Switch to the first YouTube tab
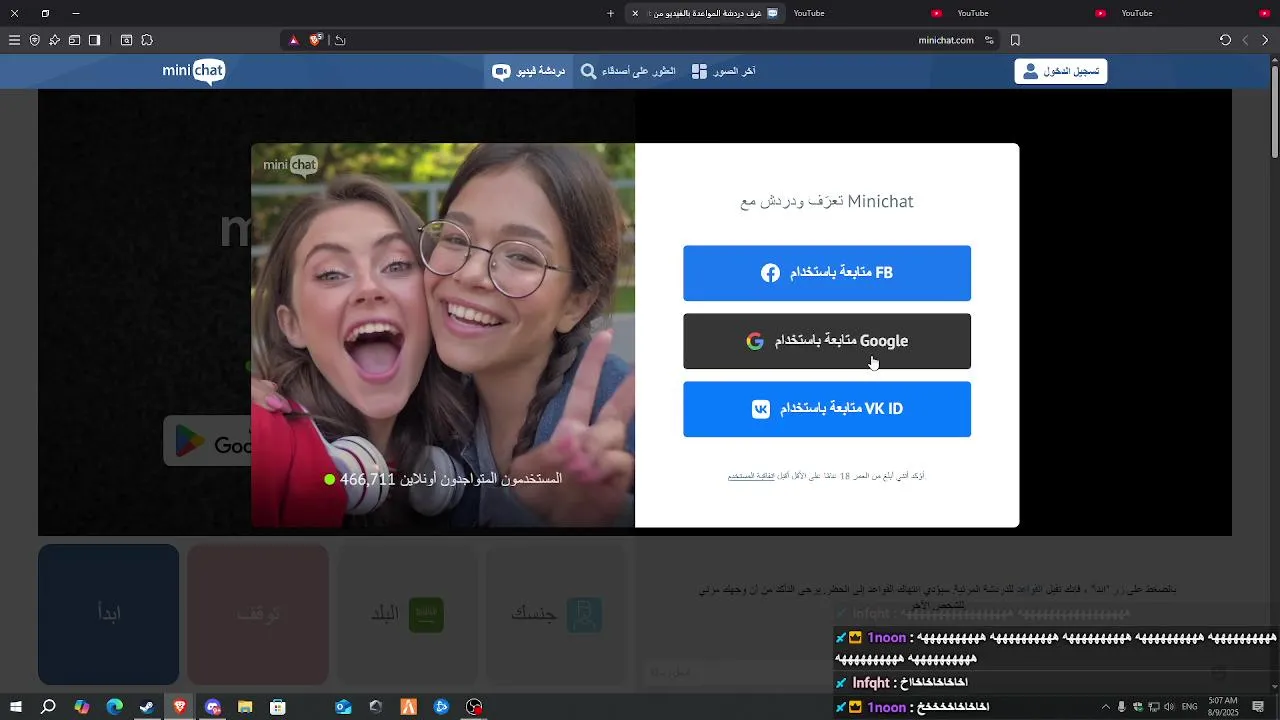The width and height of the screenshot is (1280, 720). pos(866,13)
